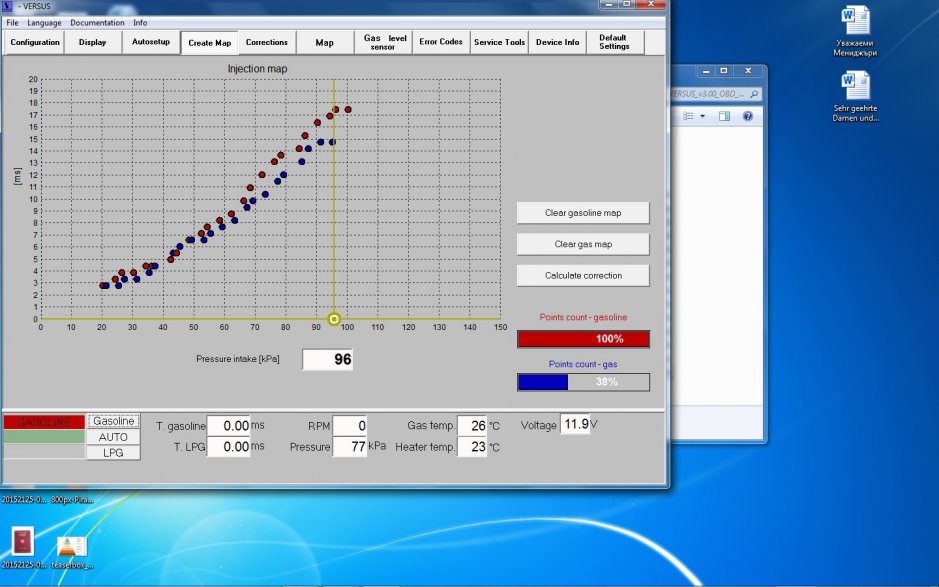Select AUTO fuel mode
Viewport: 939px width, 587px height.
coord(113,437)
